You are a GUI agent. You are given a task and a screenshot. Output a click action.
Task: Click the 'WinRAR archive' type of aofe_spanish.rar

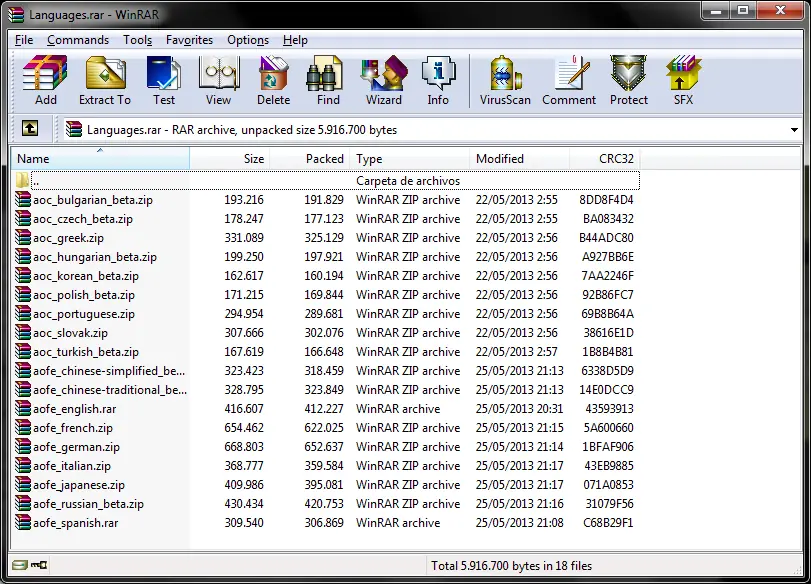pos(398,522)
